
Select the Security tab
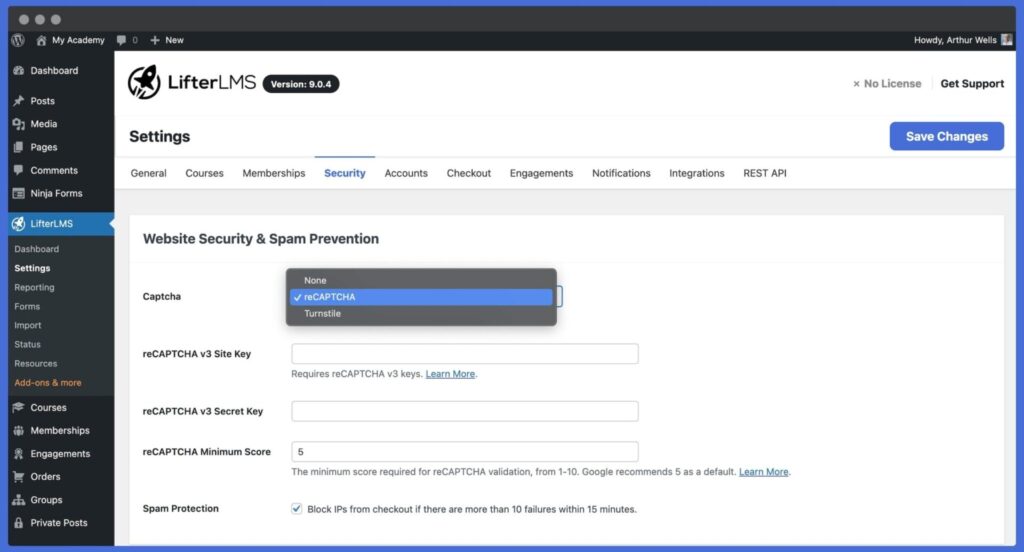pos(345,173)
